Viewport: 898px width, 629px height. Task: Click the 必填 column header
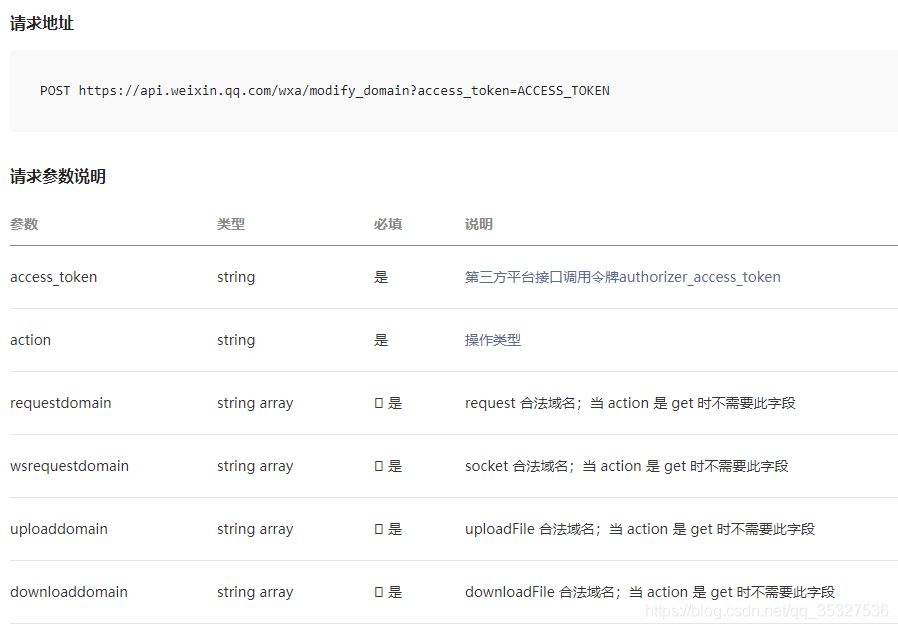click(x=388, y=224)
